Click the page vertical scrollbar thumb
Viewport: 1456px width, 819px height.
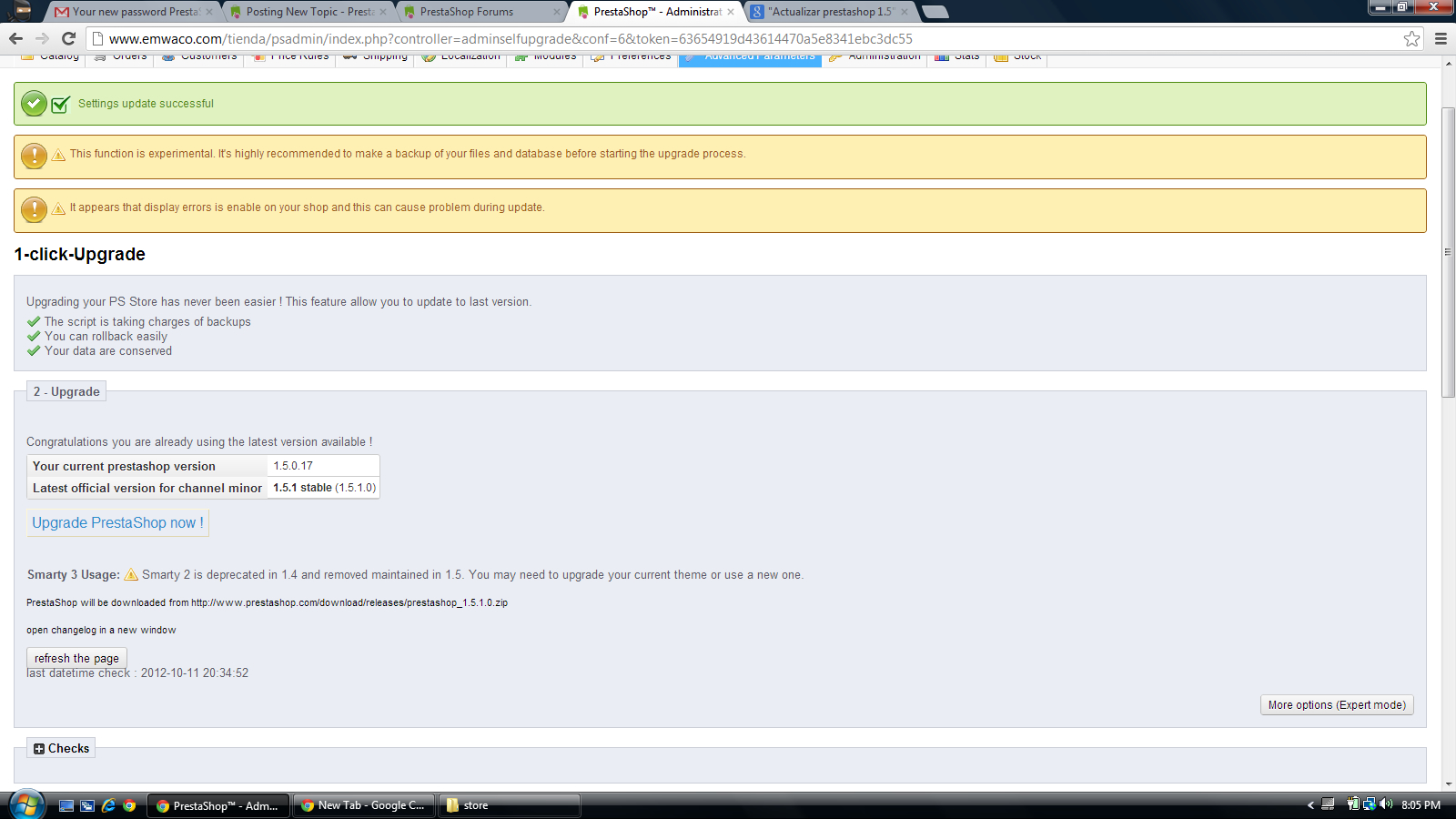click(1448, 252)
